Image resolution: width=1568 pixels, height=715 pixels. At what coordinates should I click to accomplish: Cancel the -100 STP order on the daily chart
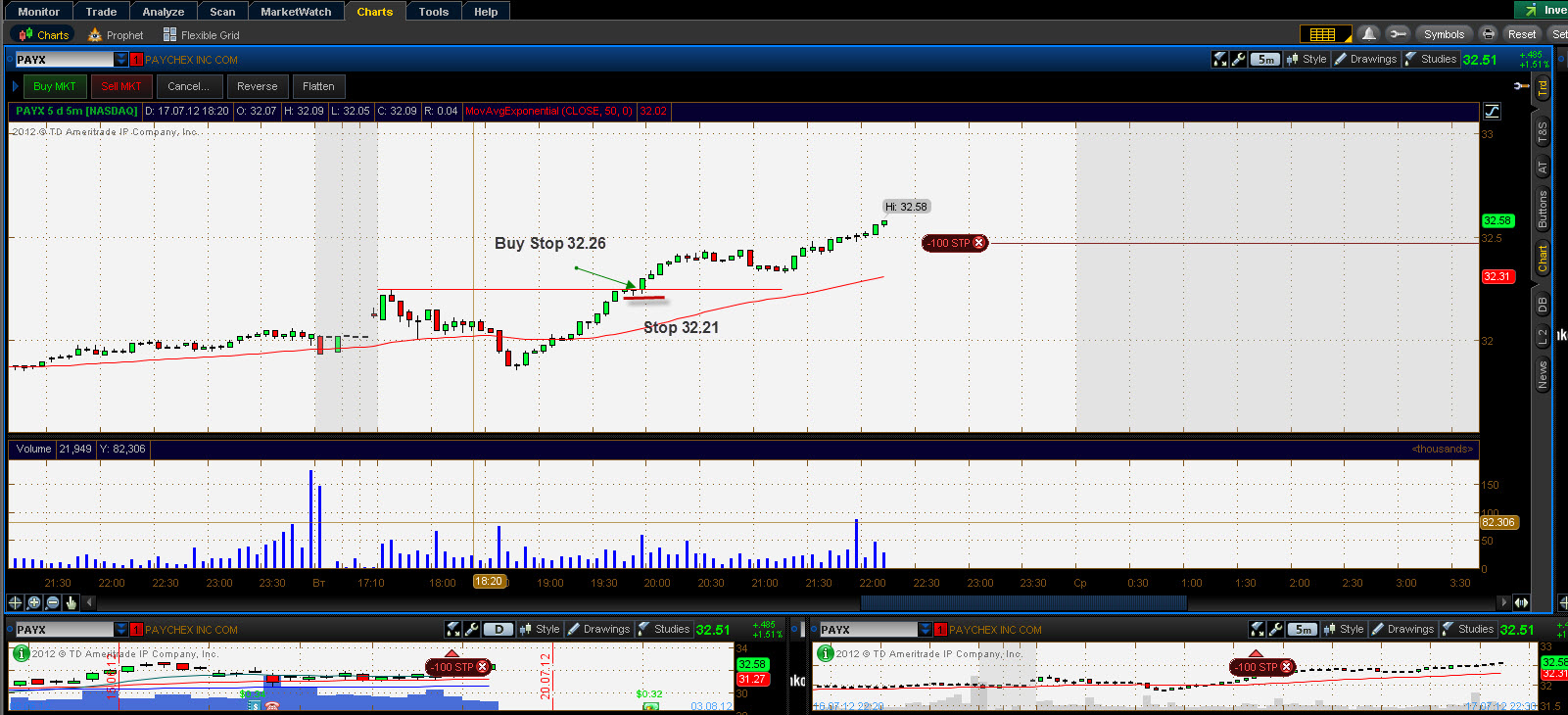coord(482,667)
